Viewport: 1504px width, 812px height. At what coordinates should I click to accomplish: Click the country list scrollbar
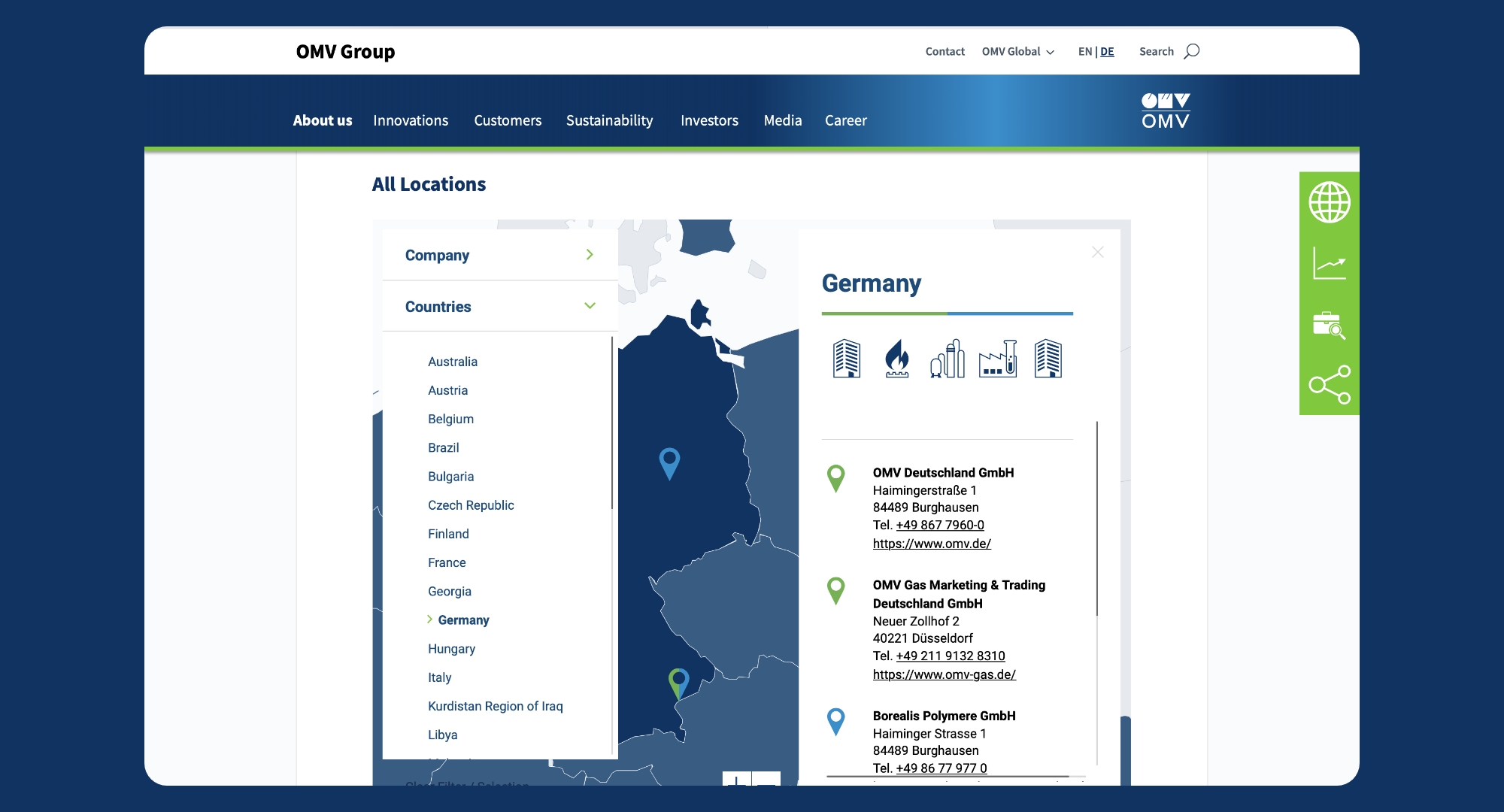coord(612,423)
